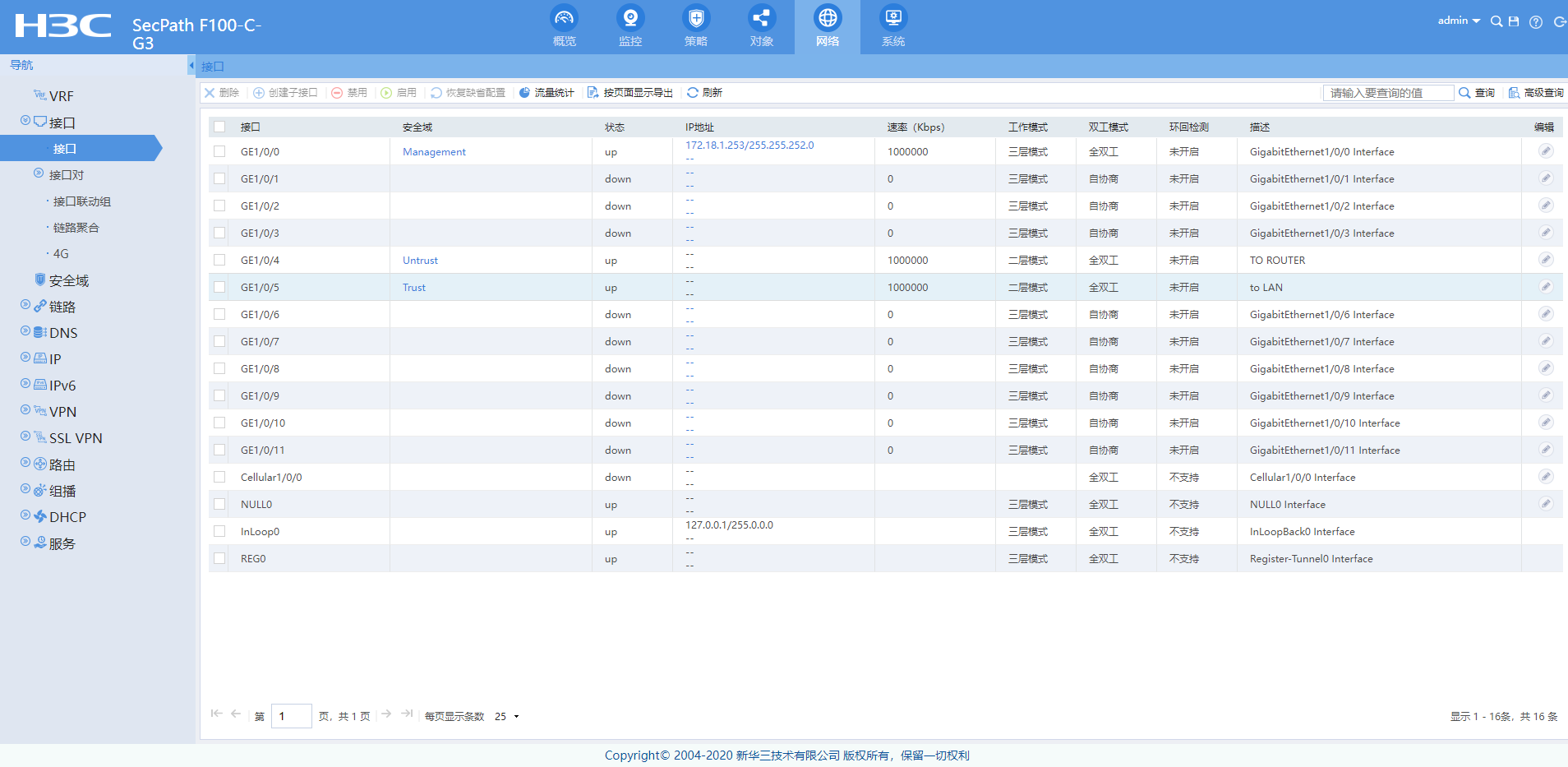Open the 监控 monitoring icon
1568x767 pixels.
pos(630,19)
